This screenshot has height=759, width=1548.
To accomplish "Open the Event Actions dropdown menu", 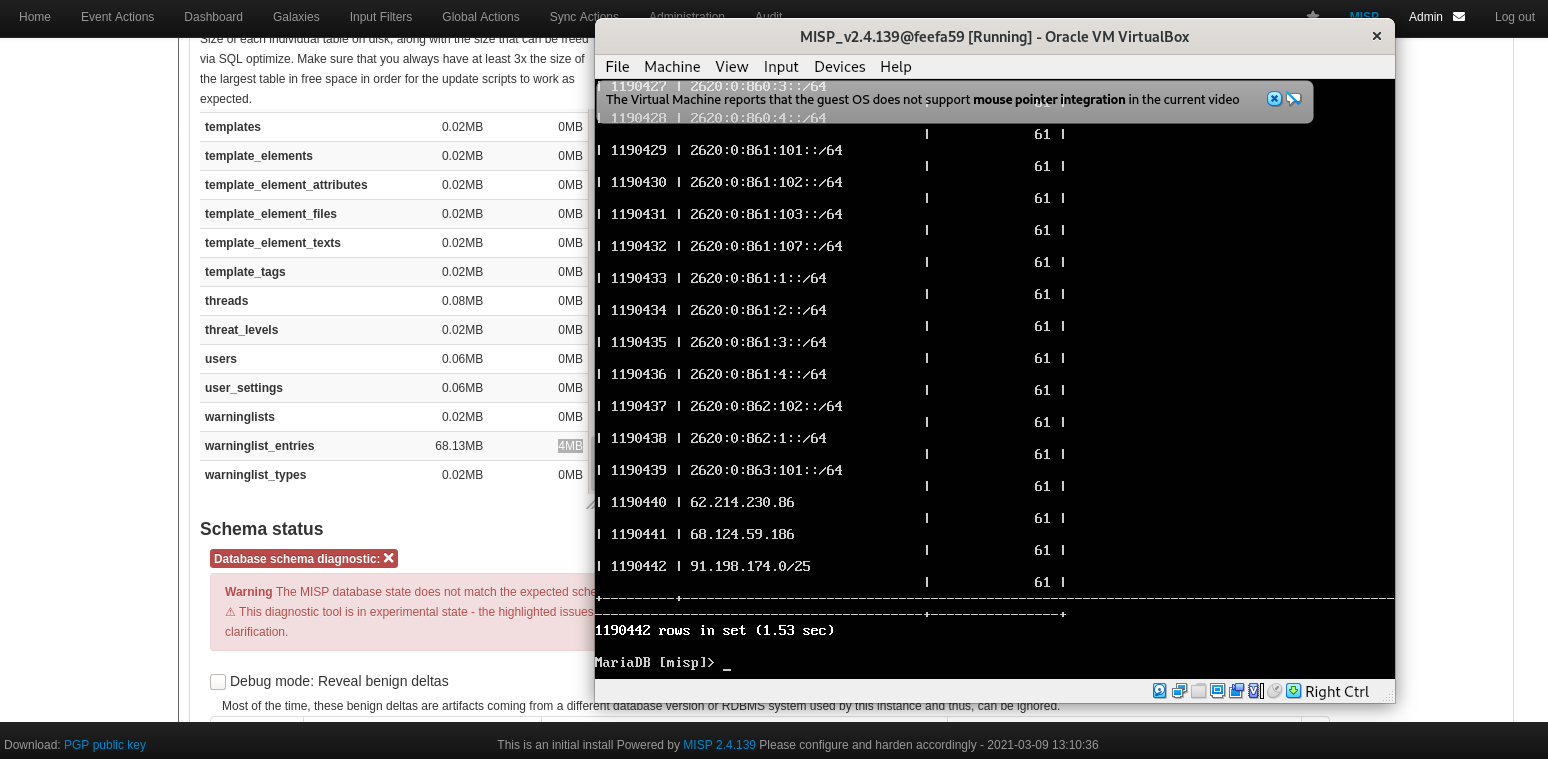I will tap(117, 17).
